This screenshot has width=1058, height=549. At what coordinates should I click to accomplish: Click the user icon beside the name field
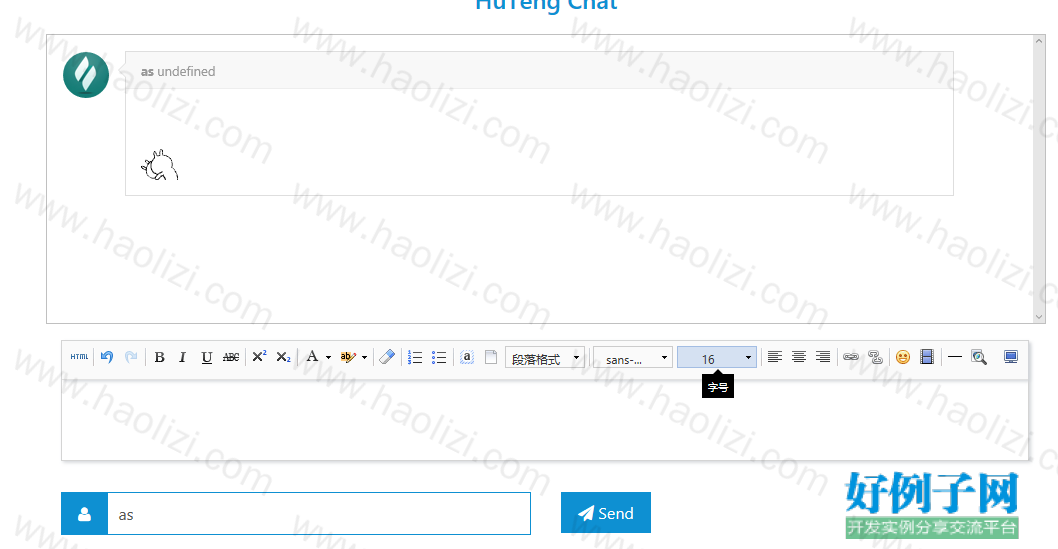tap(84, 514)
